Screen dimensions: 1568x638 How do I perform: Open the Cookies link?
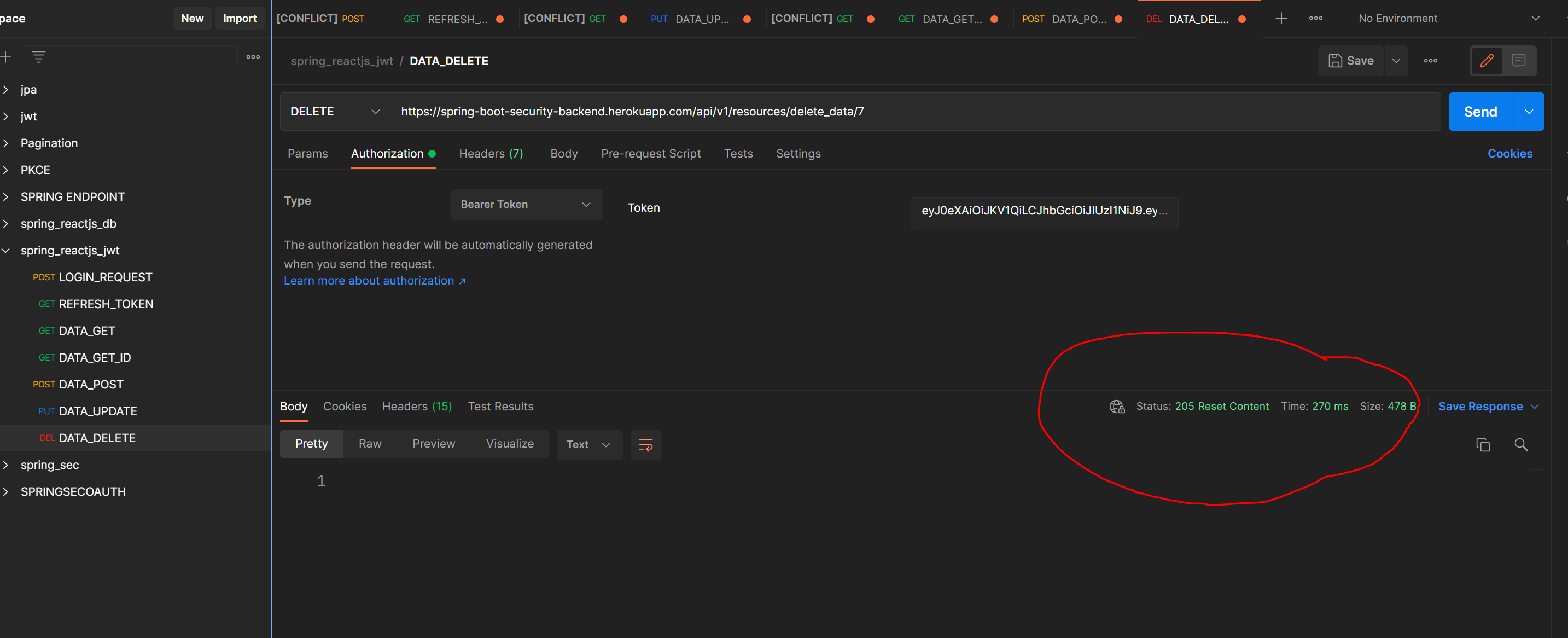[1509, 154]
